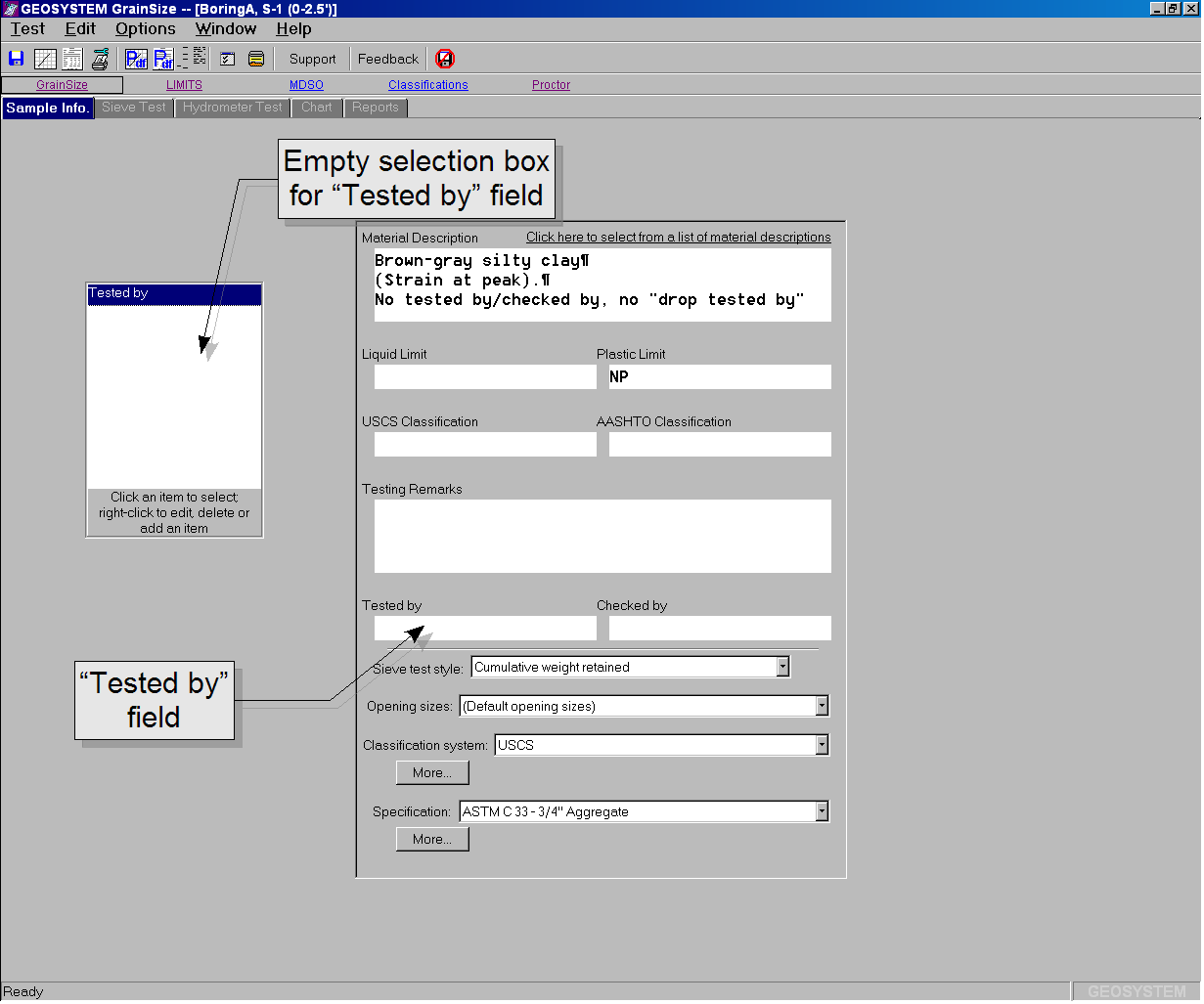
Task: Open the Window menu
Action: point(226,28)
